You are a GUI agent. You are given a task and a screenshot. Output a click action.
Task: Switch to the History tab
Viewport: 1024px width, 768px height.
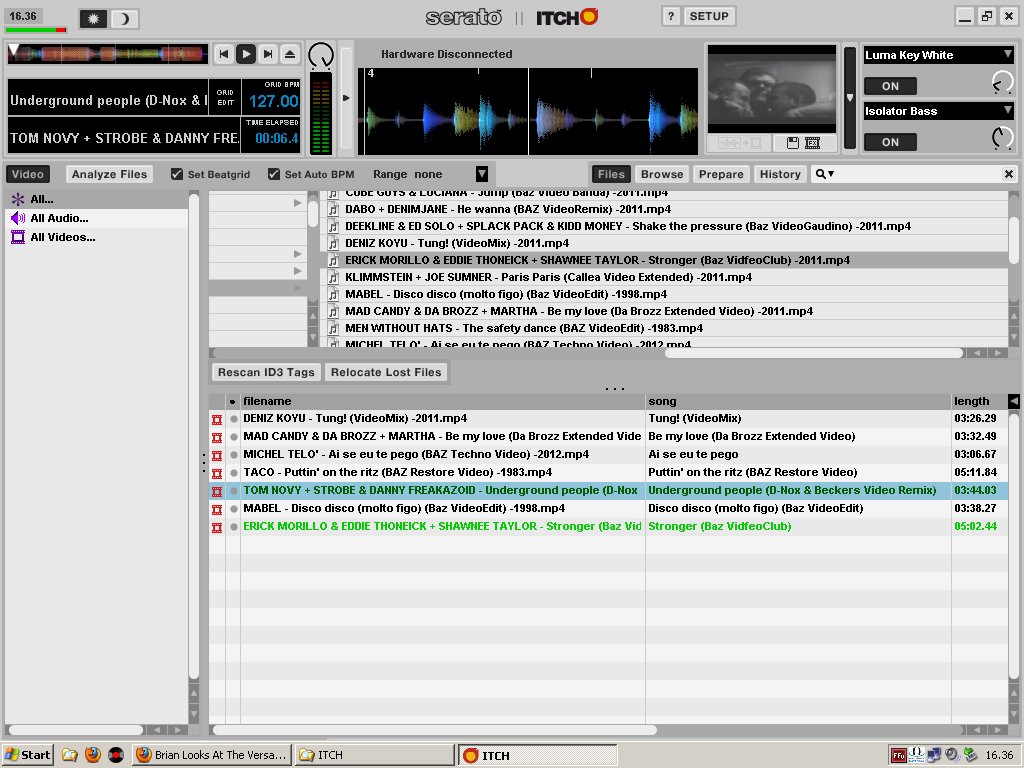(780, 174)
